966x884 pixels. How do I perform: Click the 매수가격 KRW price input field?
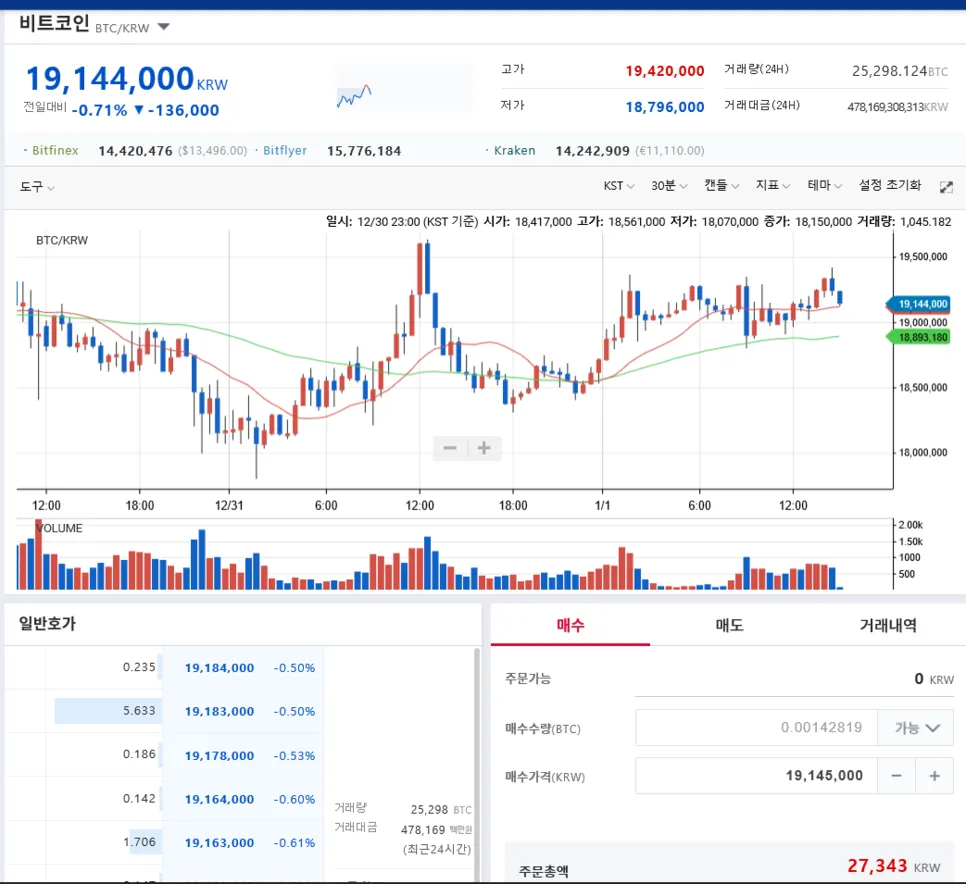[756, 776]
